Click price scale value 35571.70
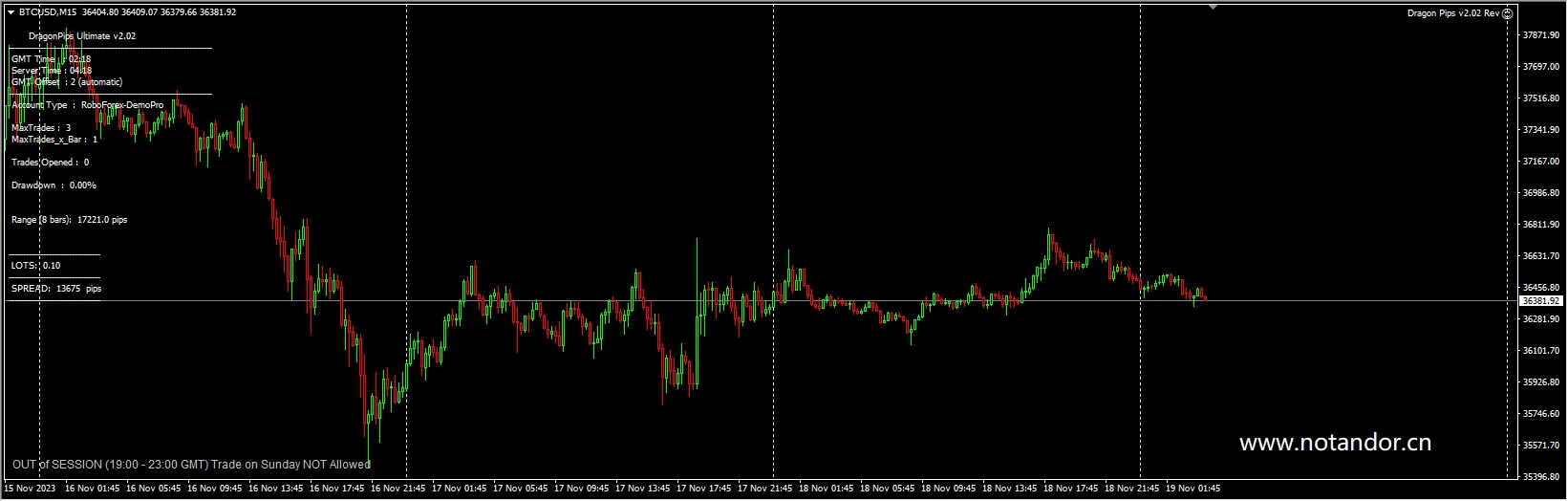This screenshot has width=1568, height=501. (x=1542, y=446)
